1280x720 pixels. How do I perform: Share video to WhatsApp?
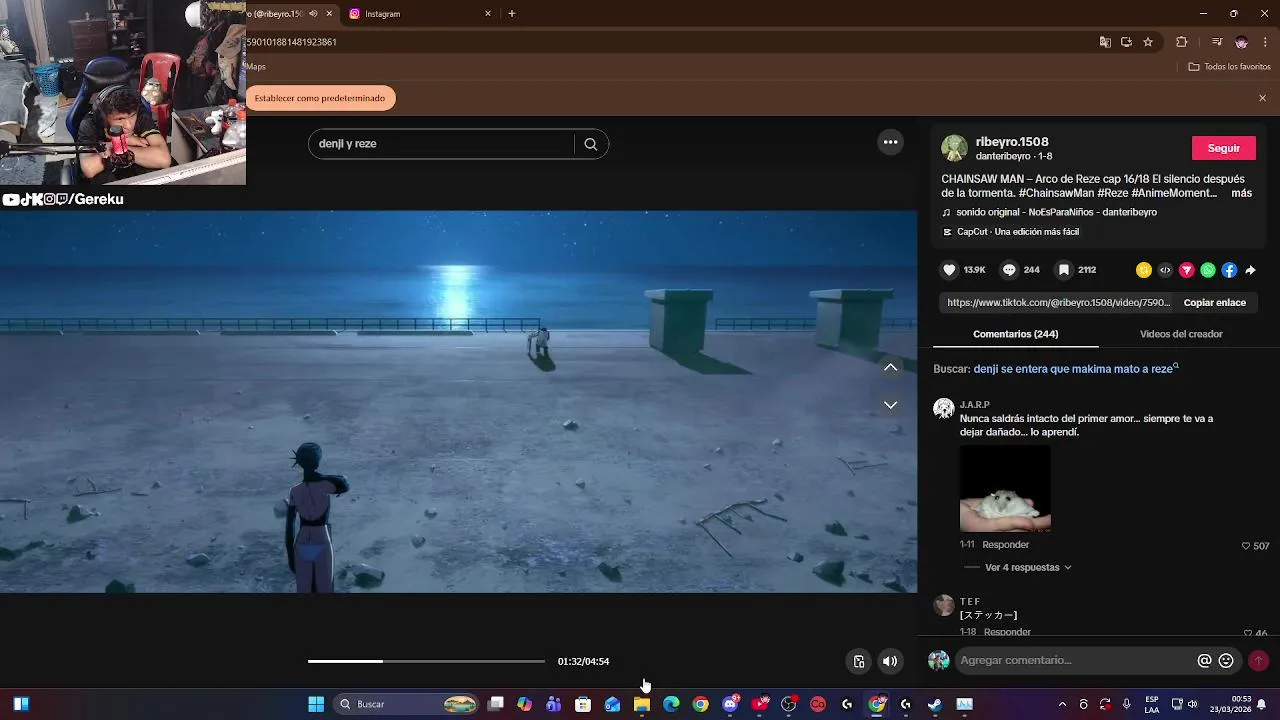[x=1208, y=270]
